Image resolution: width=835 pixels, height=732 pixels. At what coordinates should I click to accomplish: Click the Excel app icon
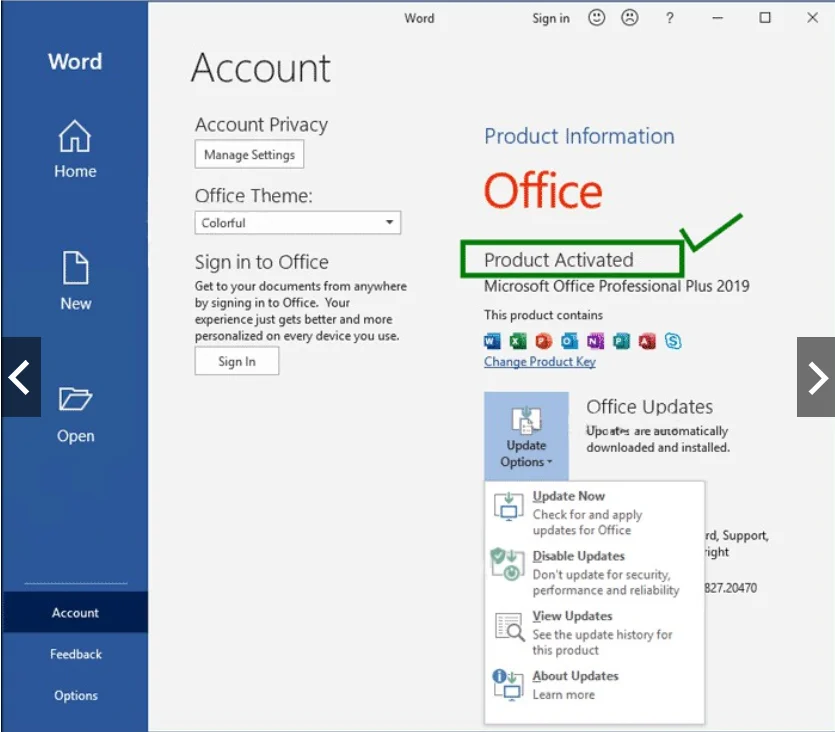[x=518, y=341]
